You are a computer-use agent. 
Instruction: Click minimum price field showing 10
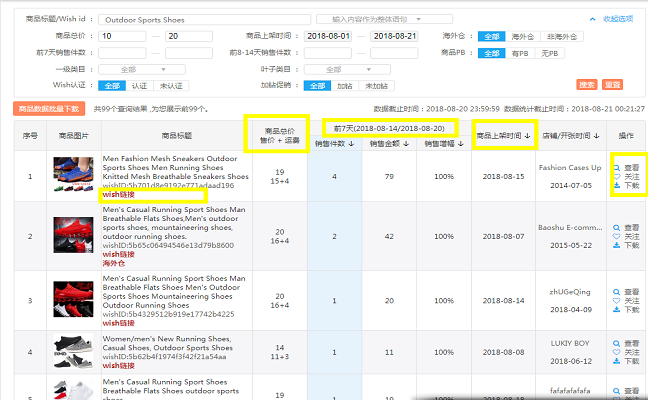click(122, 36)
